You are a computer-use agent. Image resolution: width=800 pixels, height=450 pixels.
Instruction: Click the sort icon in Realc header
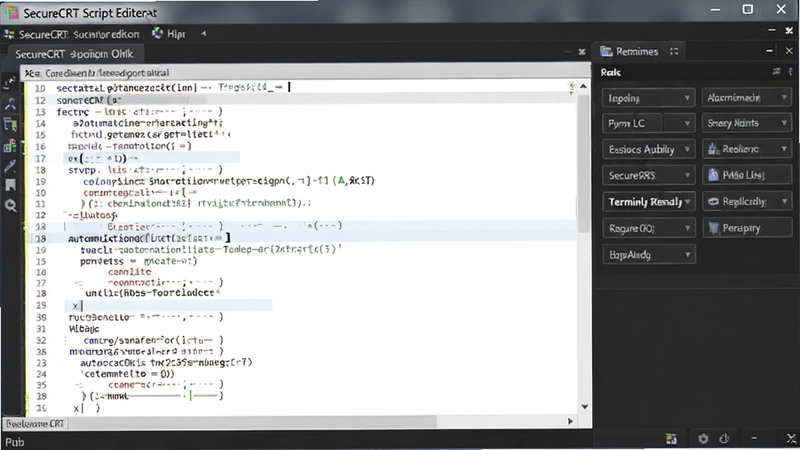coord(777,72)
